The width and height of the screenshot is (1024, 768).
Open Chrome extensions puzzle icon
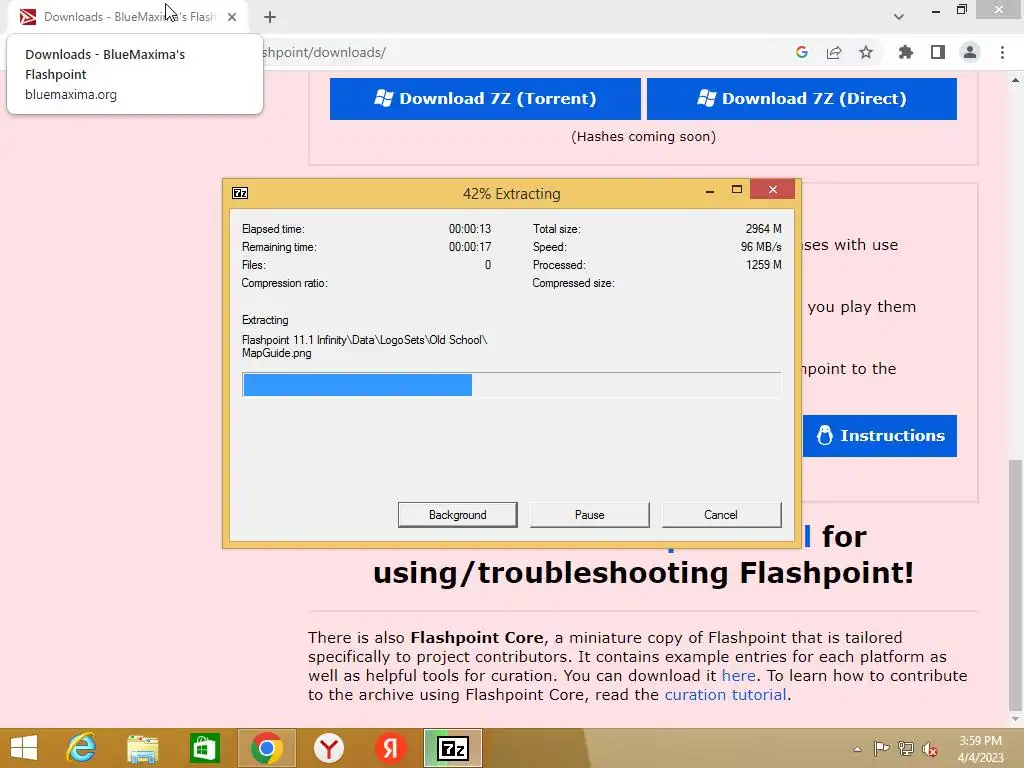pyautogui.click(x=906, y=52)
